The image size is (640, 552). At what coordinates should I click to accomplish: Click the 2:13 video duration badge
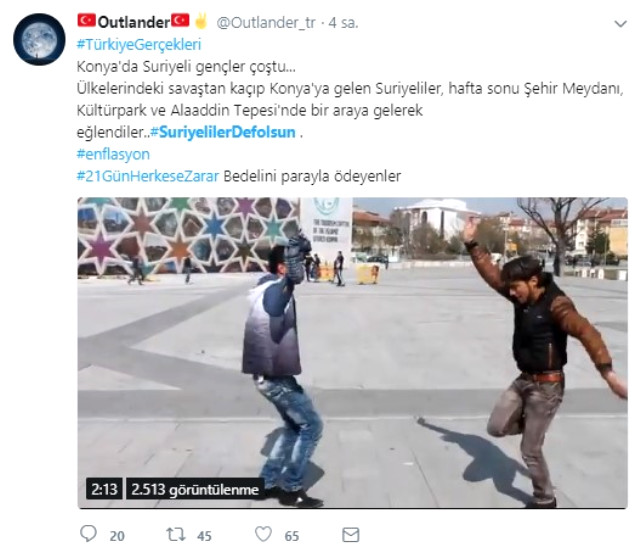click(104, 489)
